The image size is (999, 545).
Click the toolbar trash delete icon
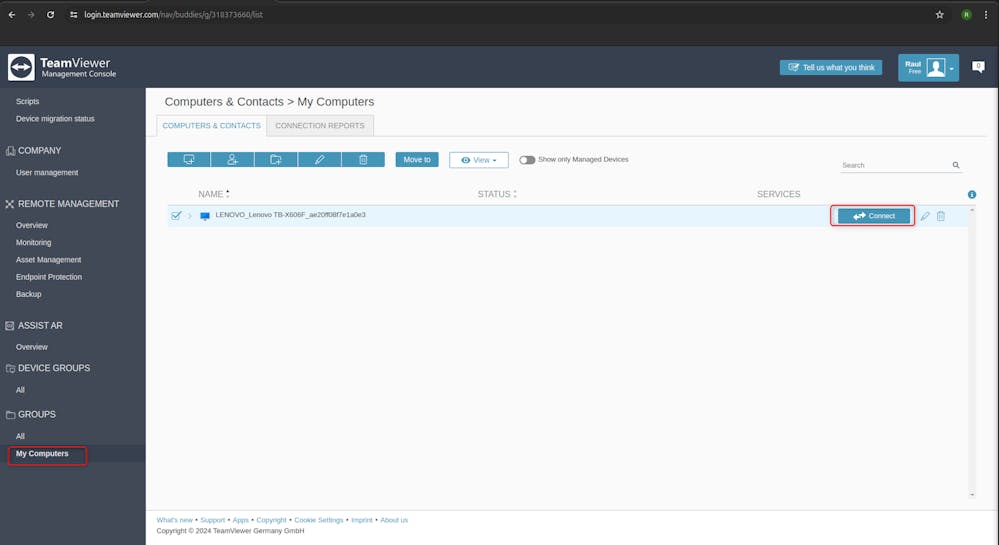(363, 159)
